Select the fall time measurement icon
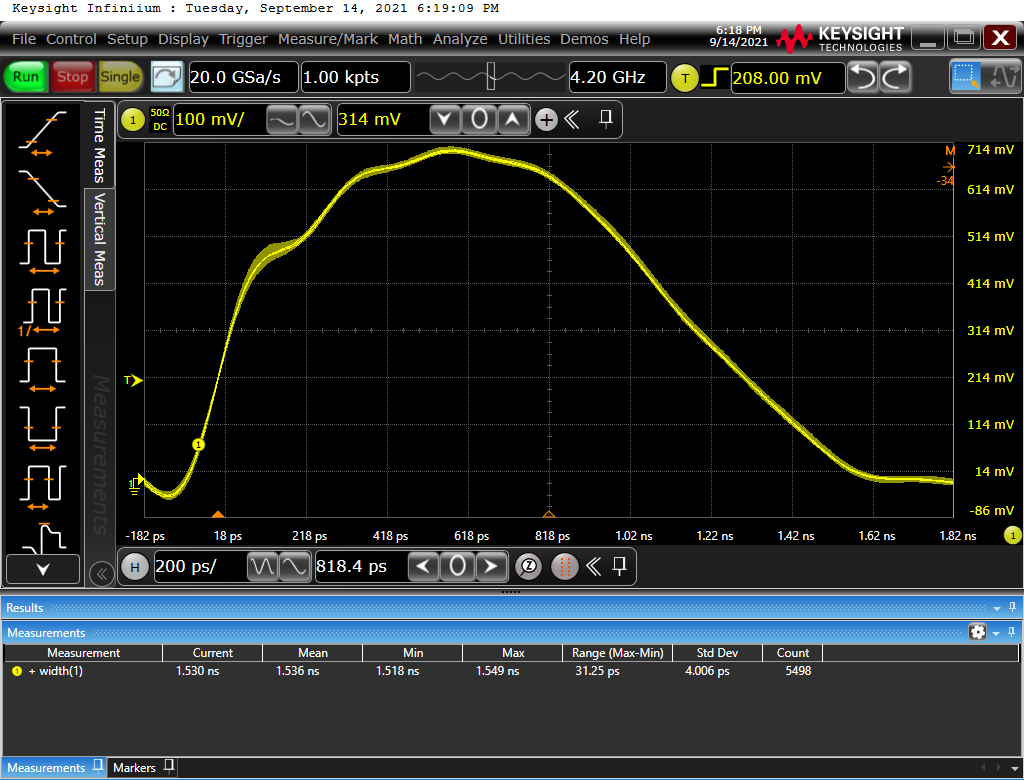The height and width of the screenshot is (780, 1024). (42, 190)
